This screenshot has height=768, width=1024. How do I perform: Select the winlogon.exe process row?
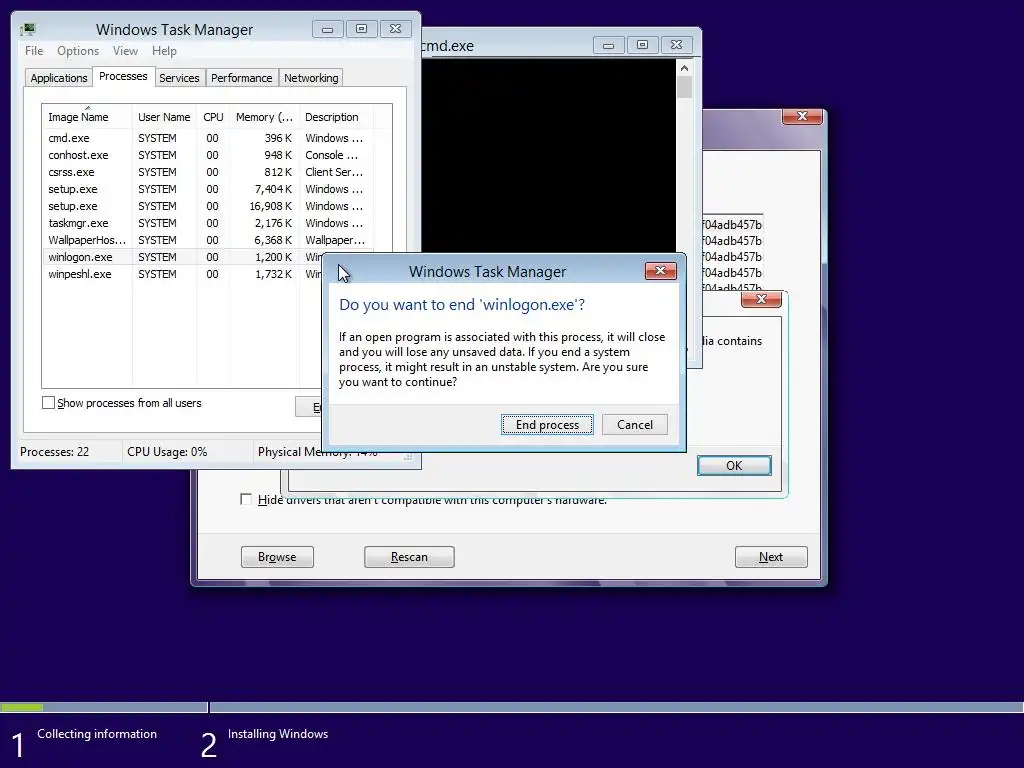point(183,257)
